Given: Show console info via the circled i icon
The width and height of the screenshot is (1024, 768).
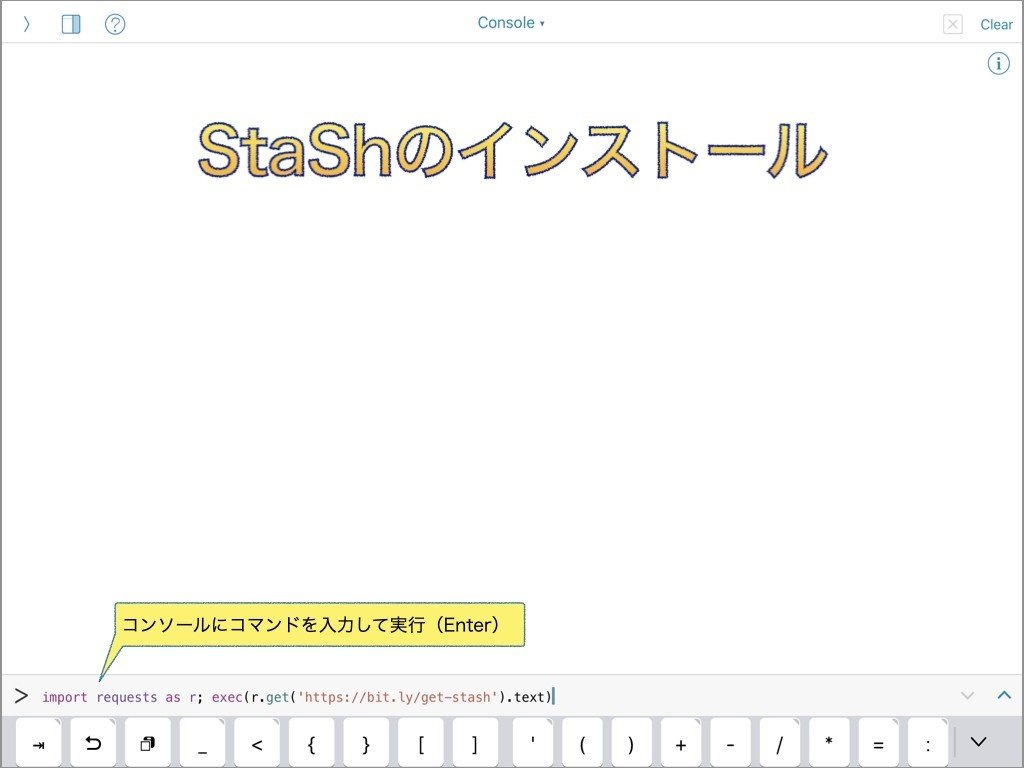Looking at the screenshot, I should click(998, 63).
